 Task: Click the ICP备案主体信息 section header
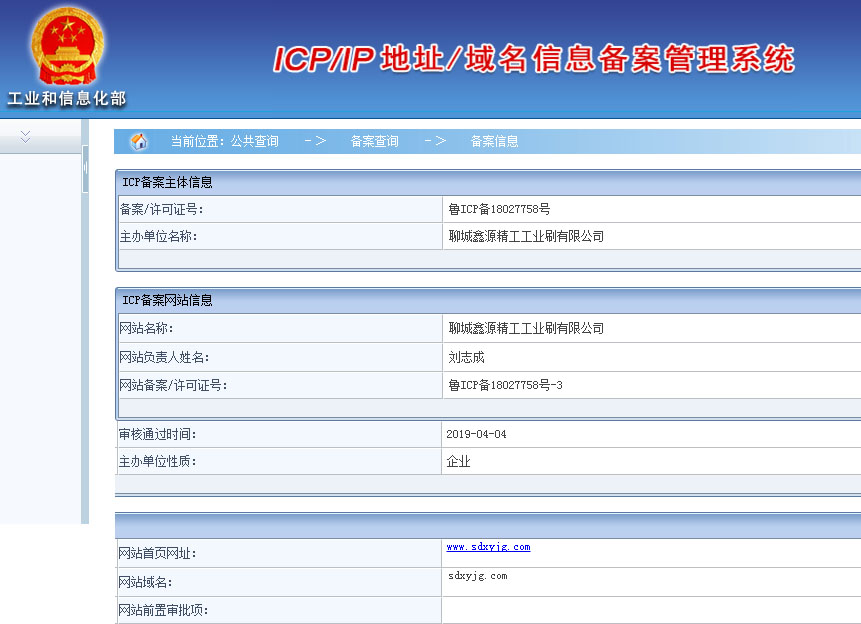tap(166, 182)
